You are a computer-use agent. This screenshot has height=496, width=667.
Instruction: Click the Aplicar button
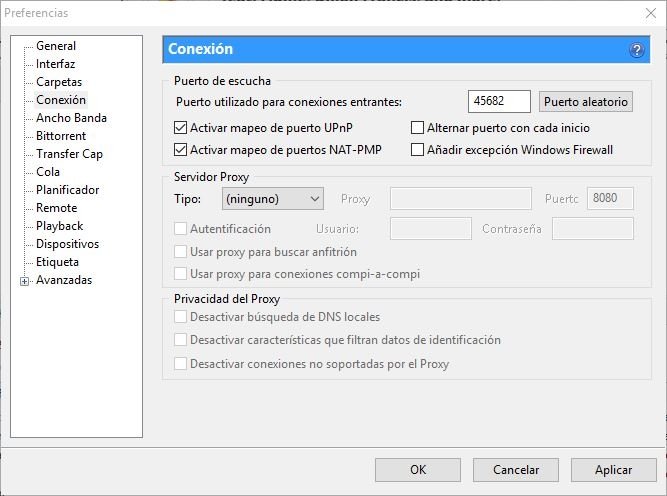[613, 470]
